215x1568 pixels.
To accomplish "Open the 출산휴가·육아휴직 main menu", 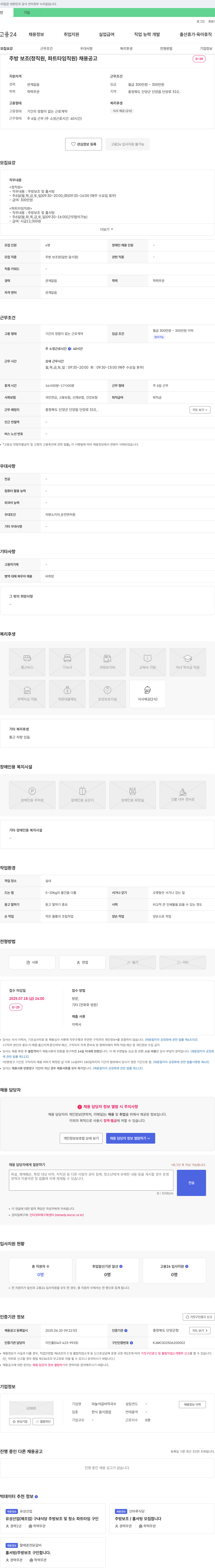I will [x=196, y=35].
